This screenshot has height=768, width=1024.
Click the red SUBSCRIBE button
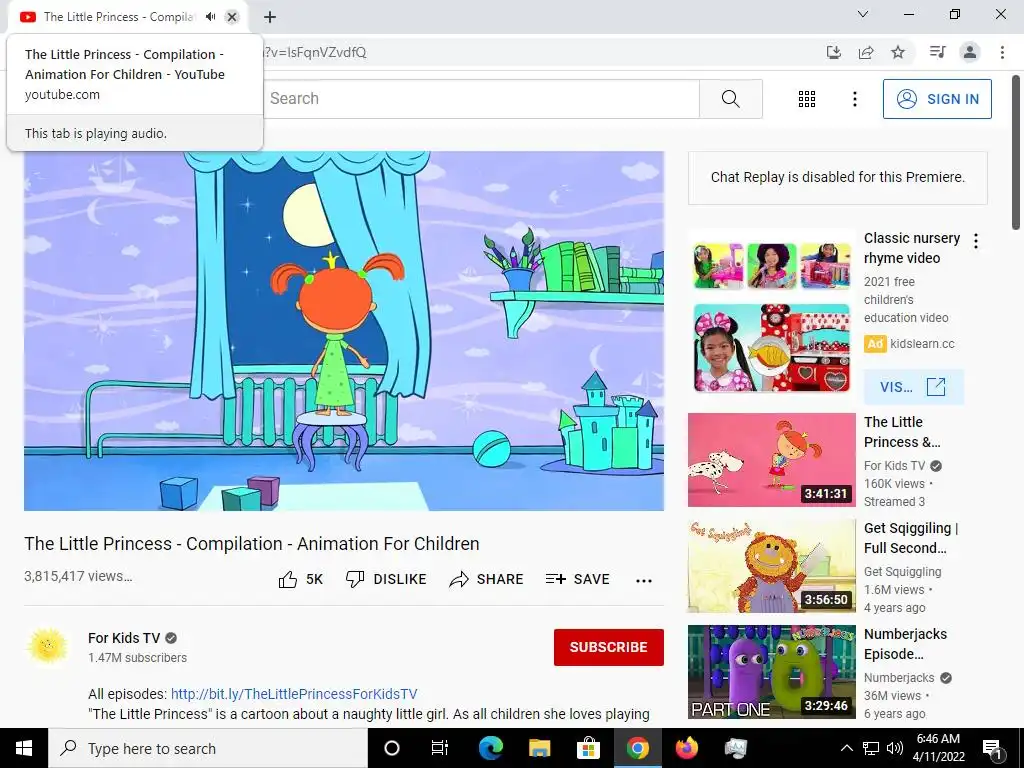tap(609, 647)
